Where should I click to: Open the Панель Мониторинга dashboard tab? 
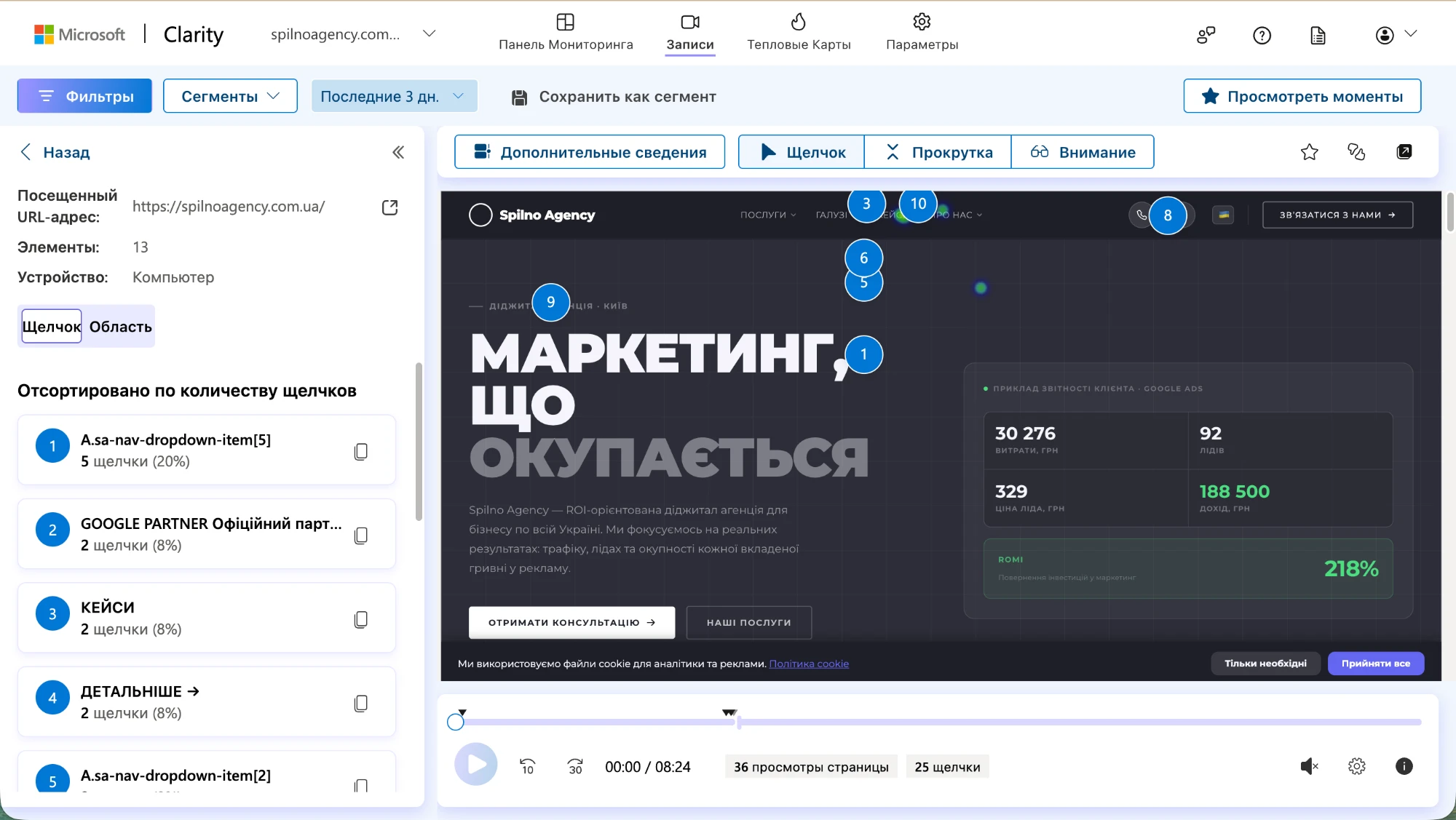566,33
